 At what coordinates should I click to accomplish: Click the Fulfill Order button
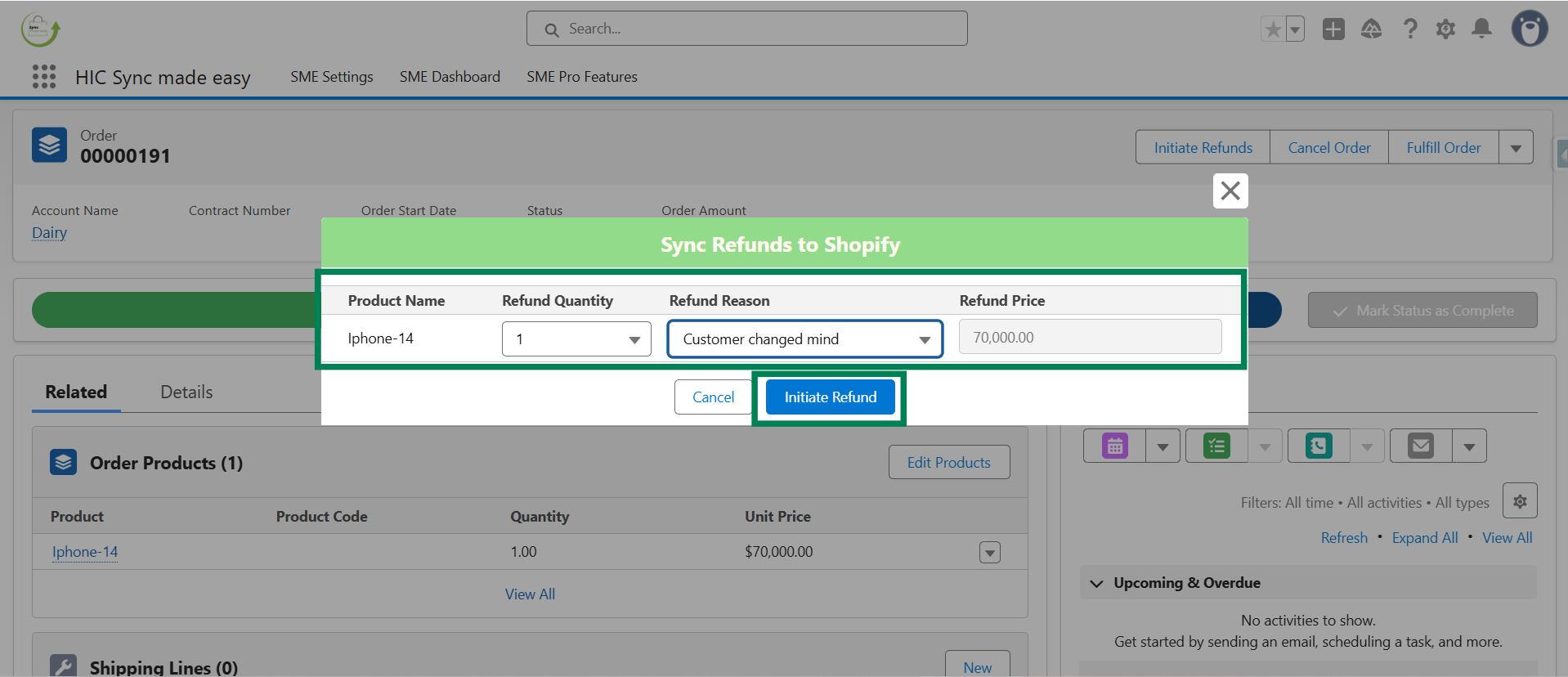point(1444,148)
